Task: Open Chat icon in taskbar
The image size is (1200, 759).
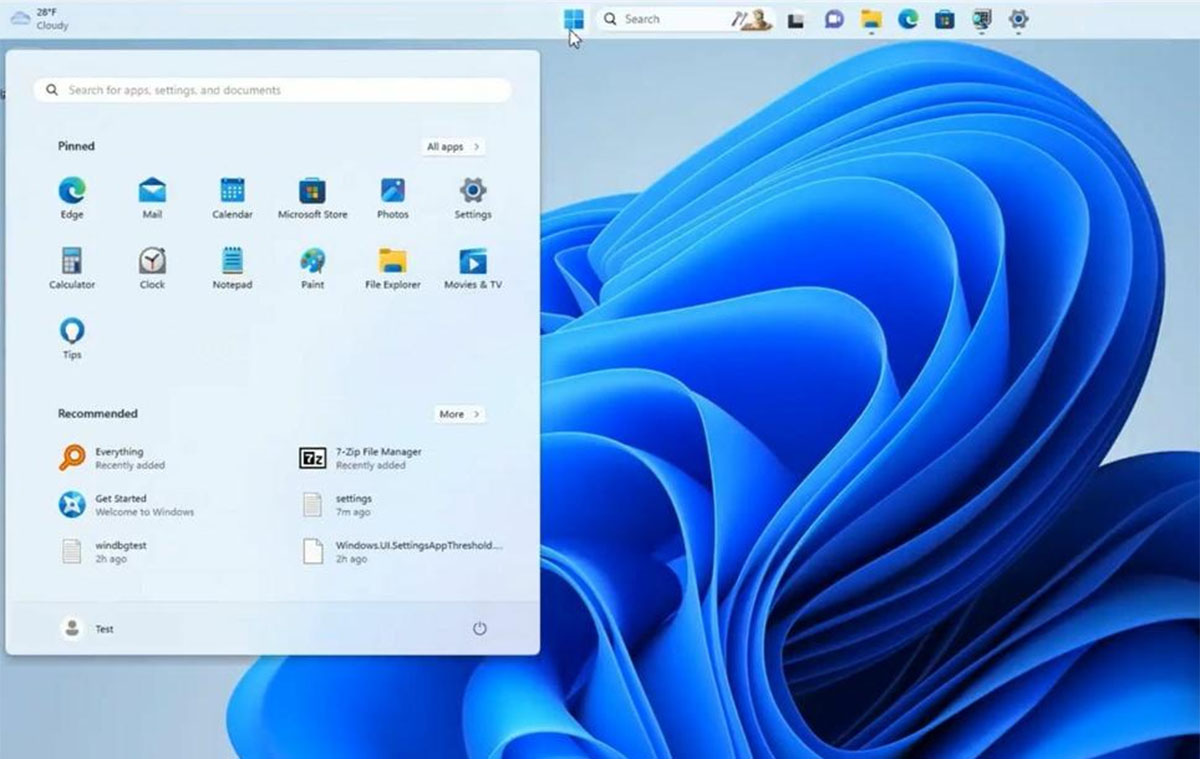Action: 834,19
